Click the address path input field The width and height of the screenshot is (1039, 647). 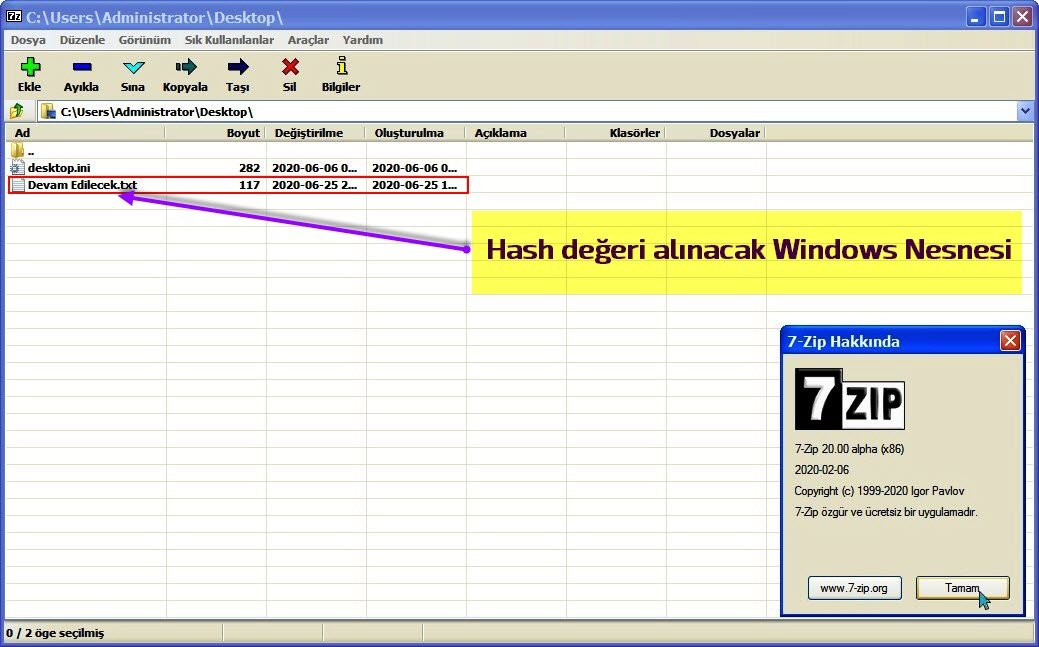(x=528, y=111)
